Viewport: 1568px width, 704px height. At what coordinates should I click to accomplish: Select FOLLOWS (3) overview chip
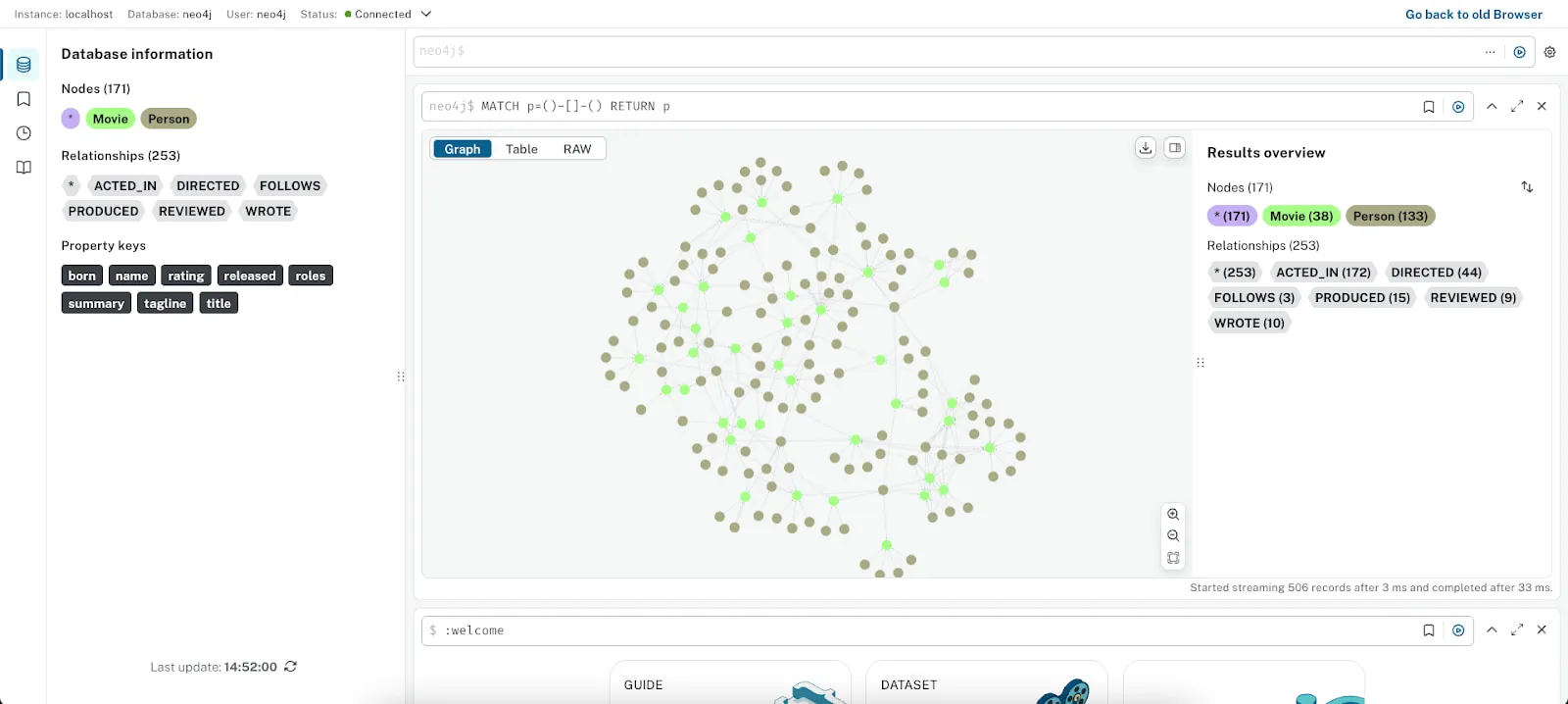pyautogui.click(x=1254, y=298)
